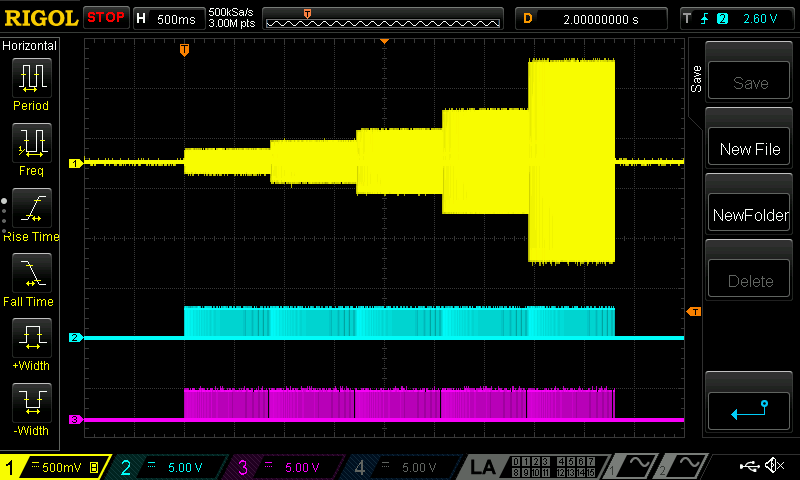
Task: Select the Freq measurement icon
Action: [32, 143]
